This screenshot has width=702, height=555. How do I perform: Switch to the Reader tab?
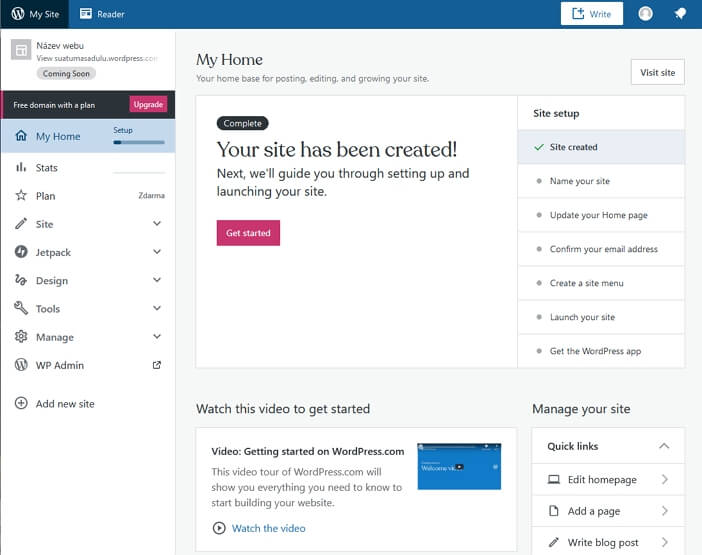[102, 14]
